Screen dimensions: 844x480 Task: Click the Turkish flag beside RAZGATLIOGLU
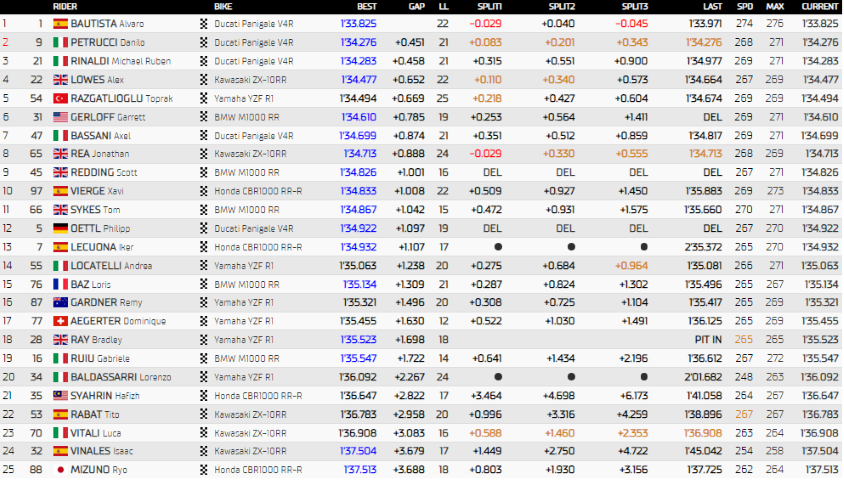pos(60,98)
